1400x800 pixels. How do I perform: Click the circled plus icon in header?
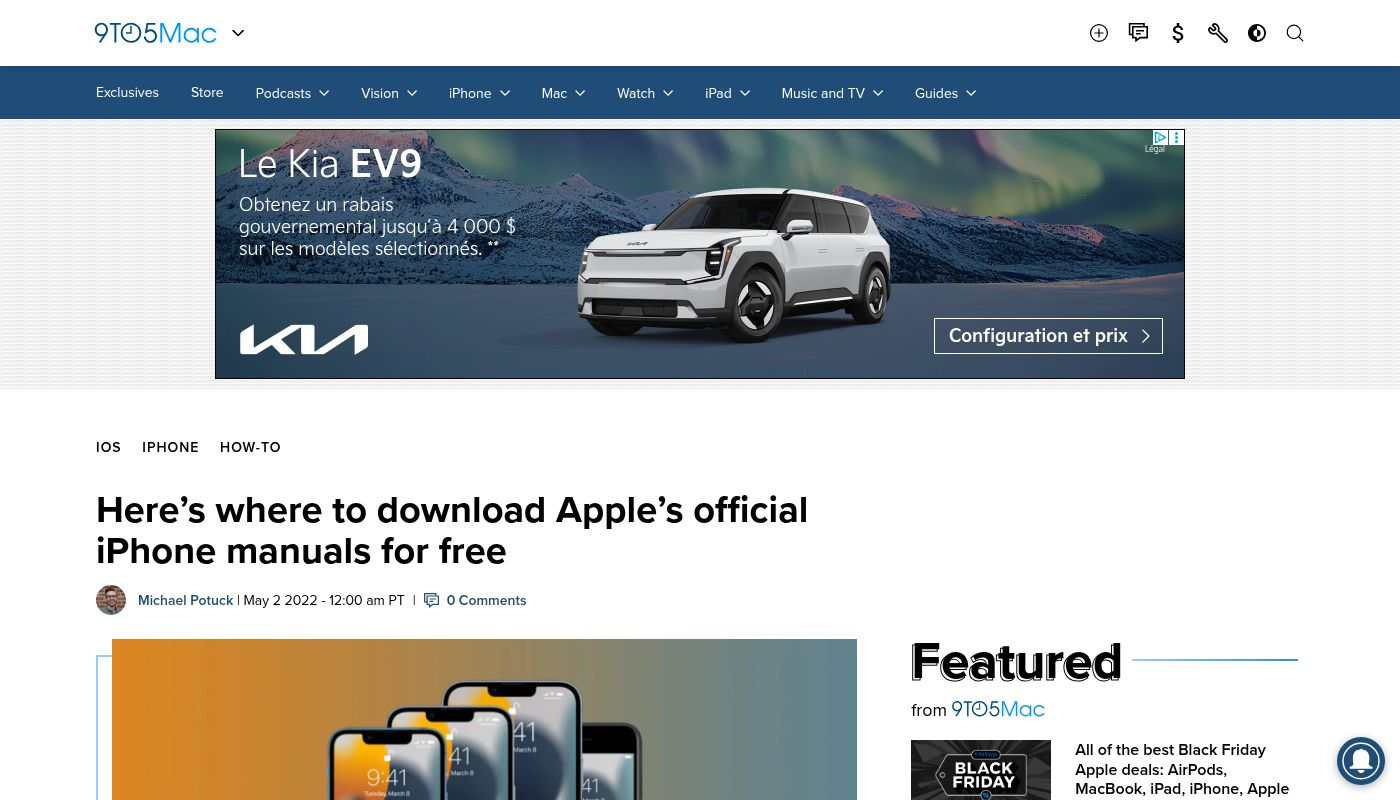[x=1099, y=33]
